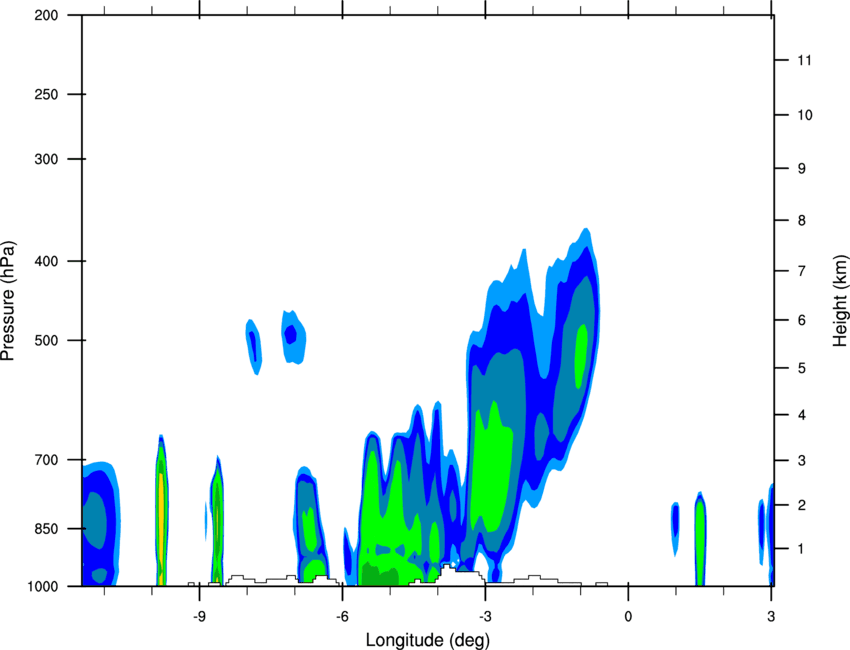Click the 'Pressure (hPa)' axis title

point(8,301)
